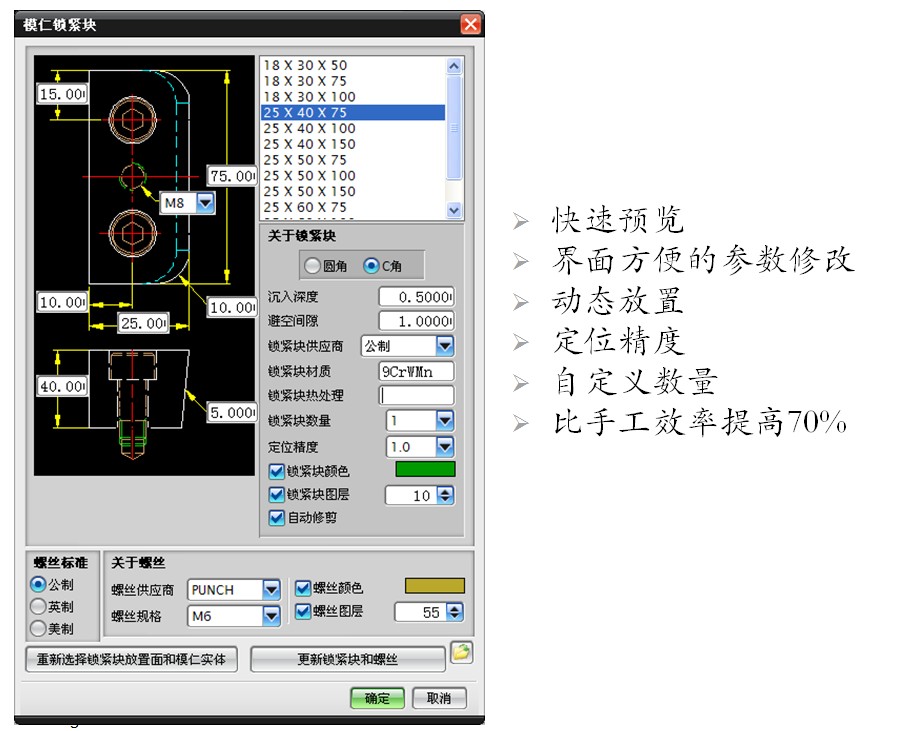913x731 pixels.
Task: Toggle the 自动修剪 checkbox
Action: (277, 518)
